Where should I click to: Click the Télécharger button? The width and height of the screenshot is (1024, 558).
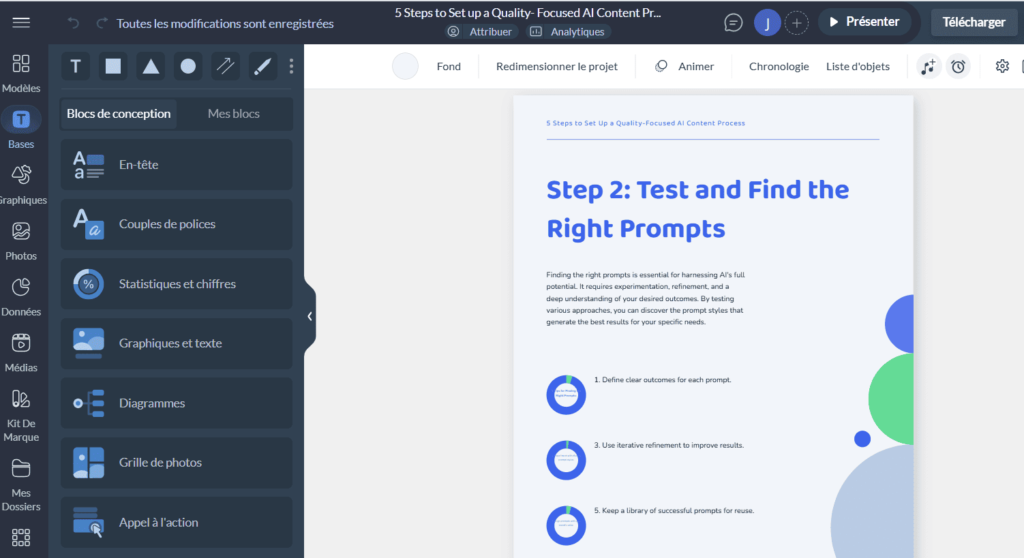click(973, 22)
